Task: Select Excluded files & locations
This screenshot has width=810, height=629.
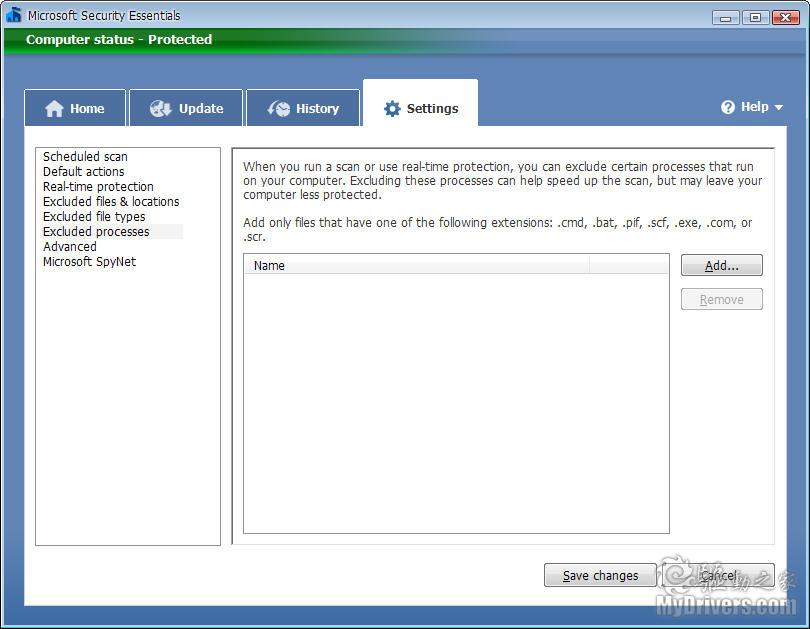Action: tap(111, 201)
